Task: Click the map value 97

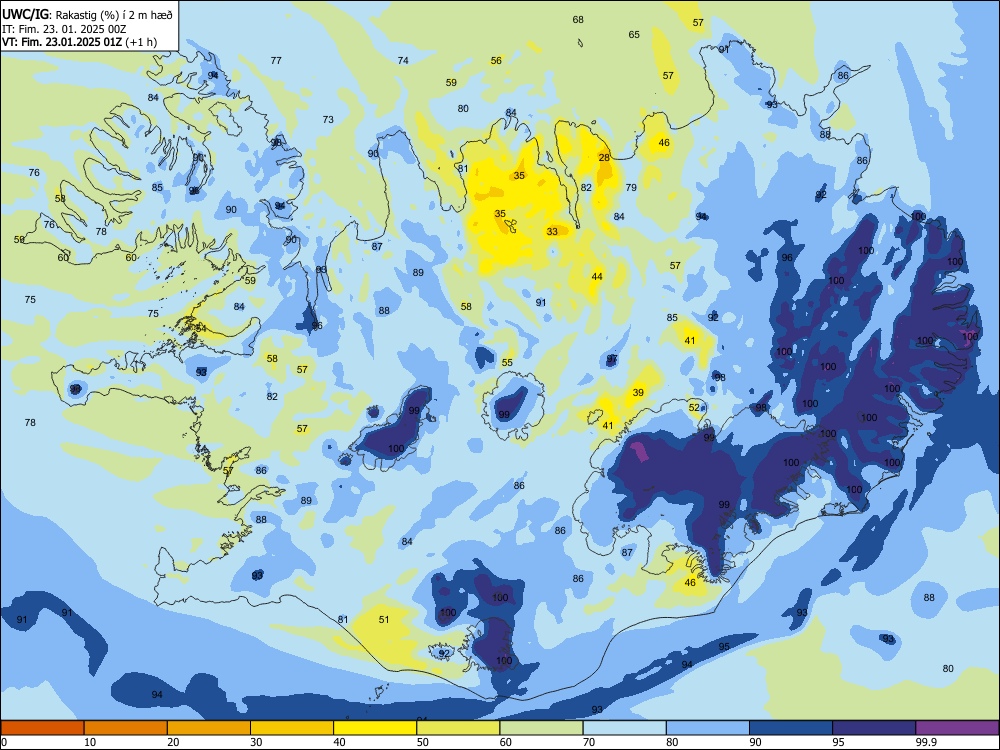Action: pos(612,359)
